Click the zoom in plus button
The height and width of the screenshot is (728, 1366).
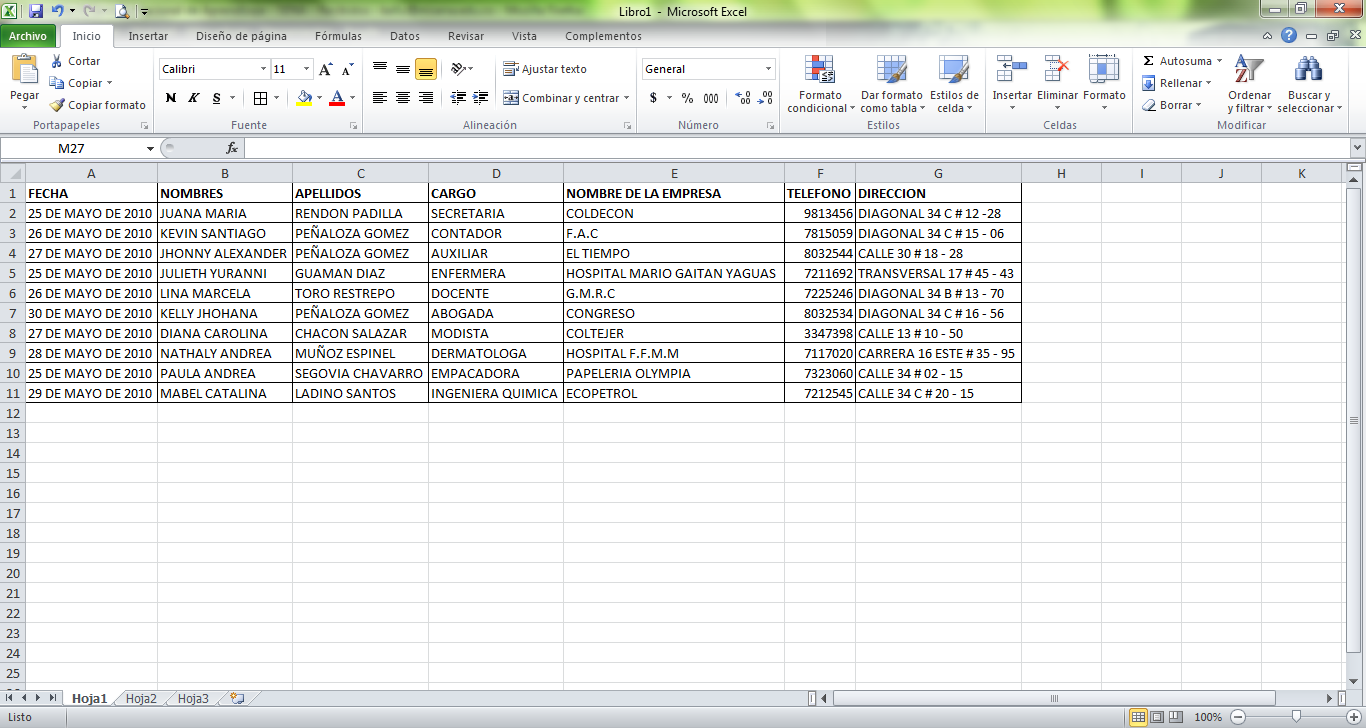pos(1353,717)
